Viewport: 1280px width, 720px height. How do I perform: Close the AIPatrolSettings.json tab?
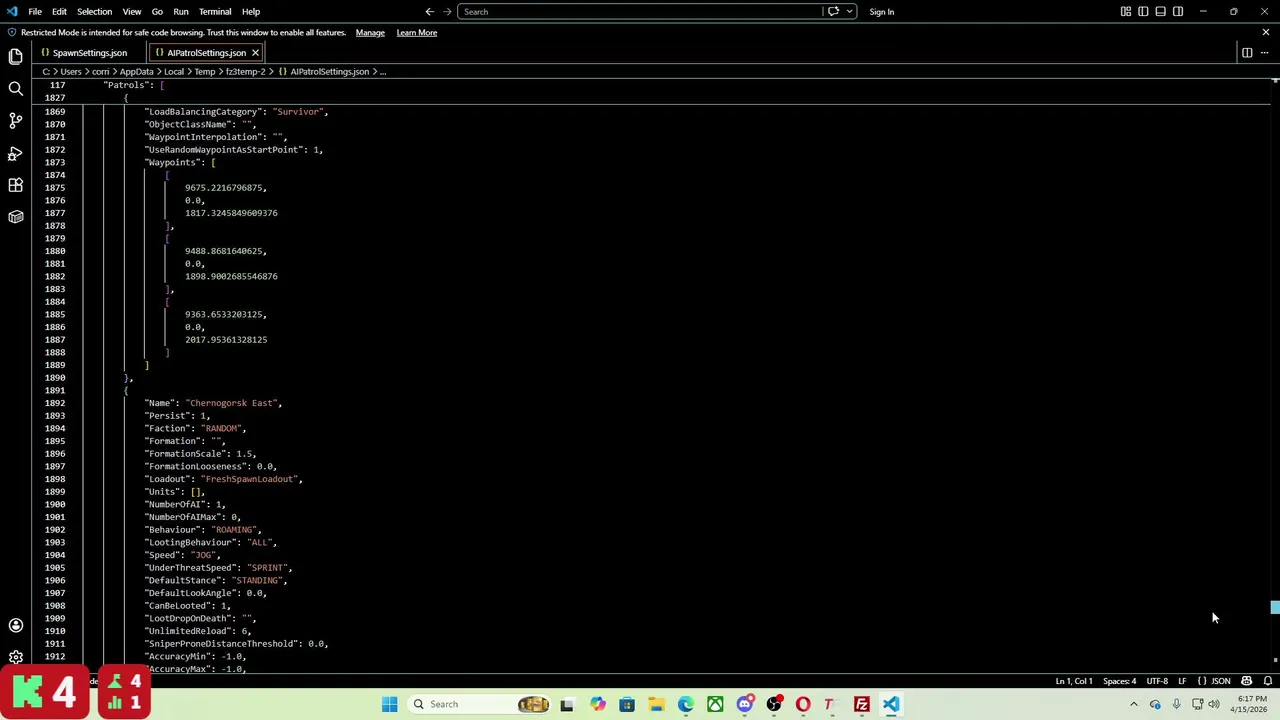(x=255, y=52)
